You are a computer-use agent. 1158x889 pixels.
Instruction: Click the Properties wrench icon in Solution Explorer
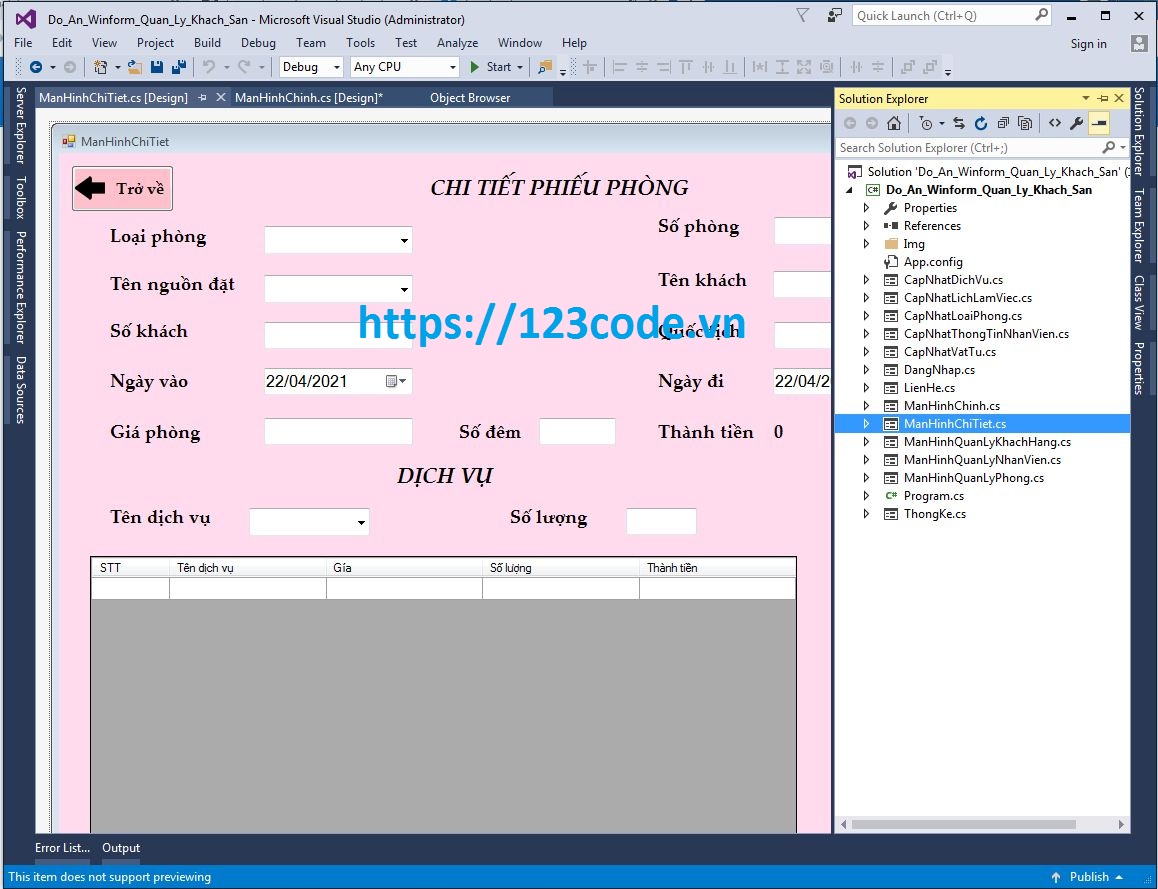click(x=1077, y=122)
